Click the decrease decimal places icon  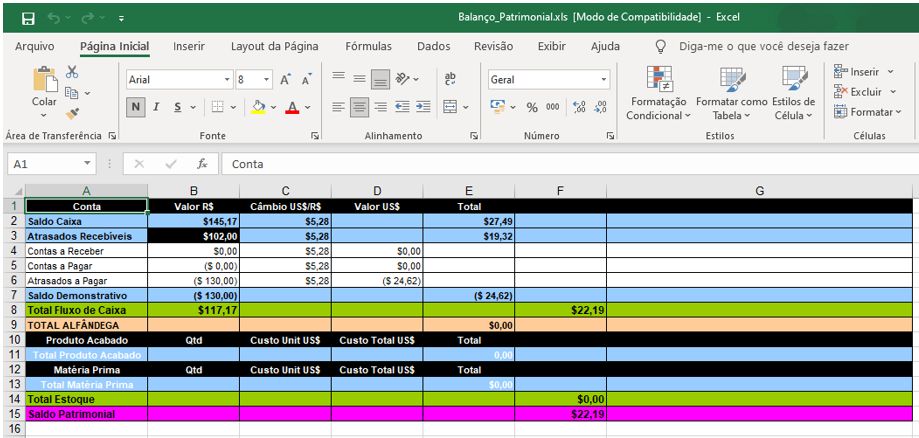[x=600, y=107]
